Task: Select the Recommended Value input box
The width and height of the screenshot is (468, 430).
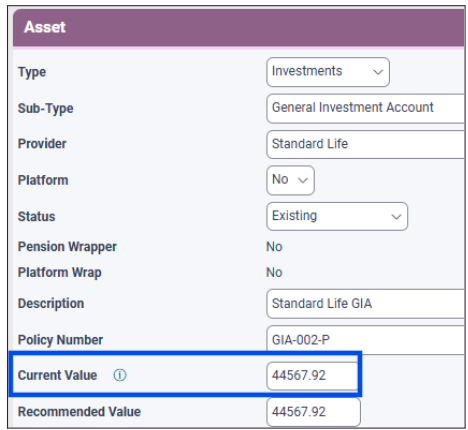Action: tap(313, 412)
